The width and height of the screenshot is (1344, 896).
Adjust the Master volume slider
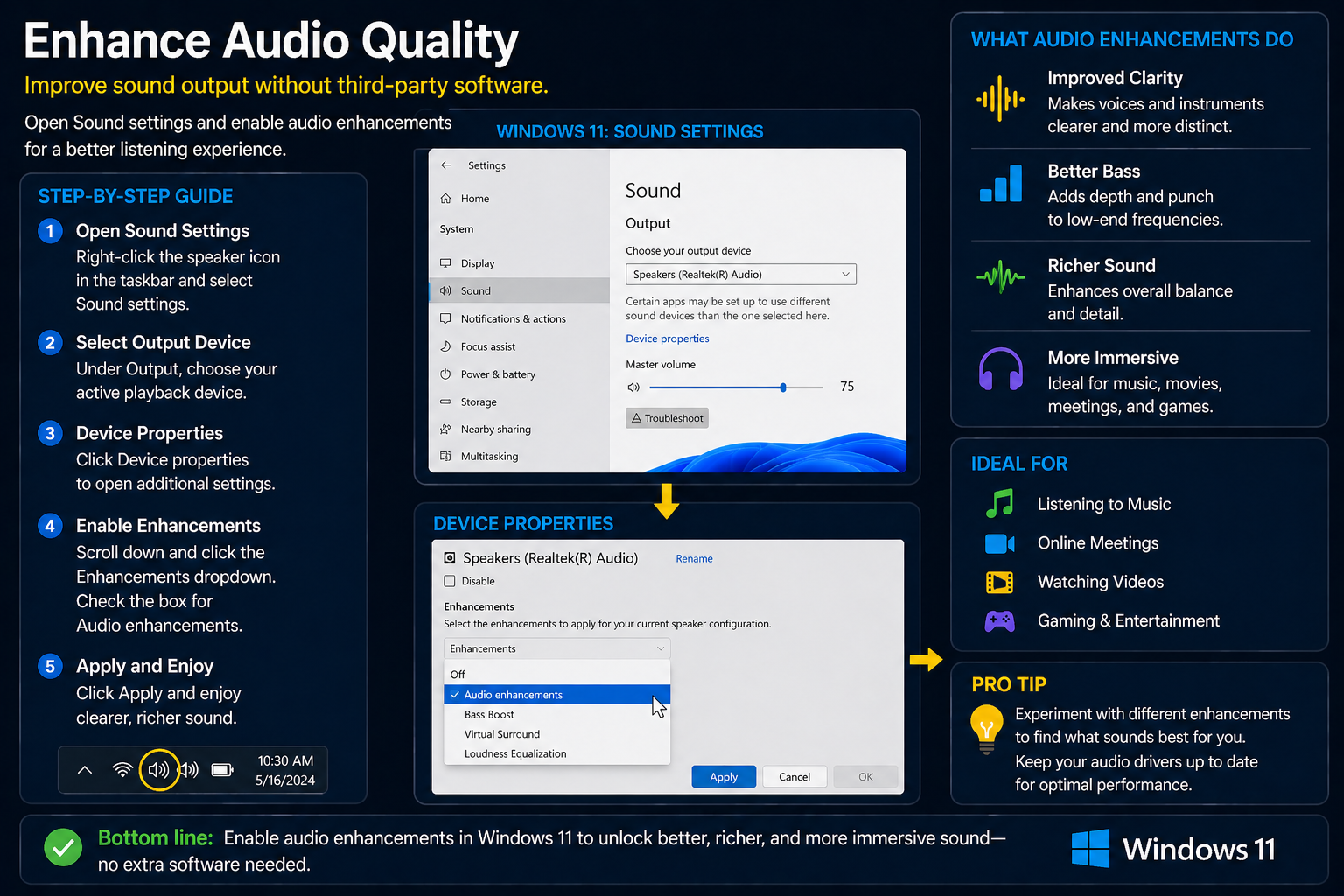pyautogui.click(x=737, y=387)
